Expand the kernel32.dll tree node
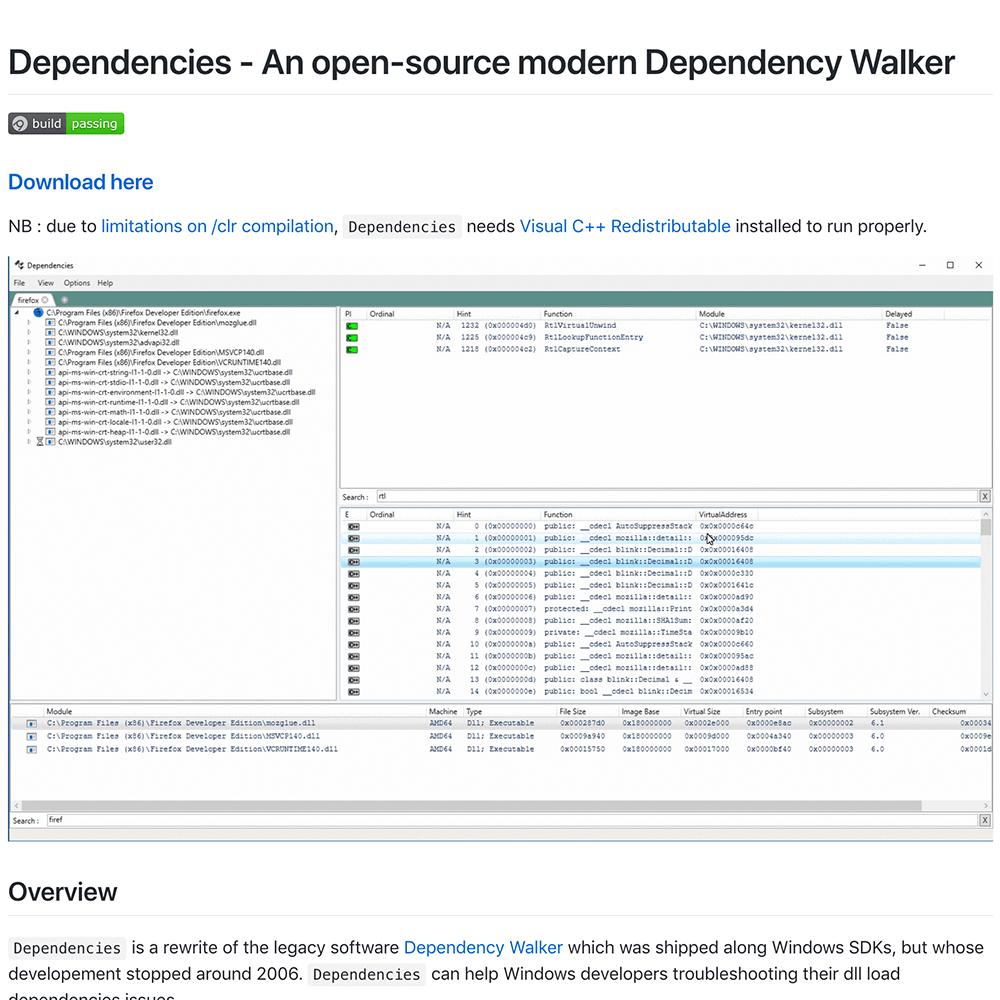 pyautogui.click(x=29, y=332)
